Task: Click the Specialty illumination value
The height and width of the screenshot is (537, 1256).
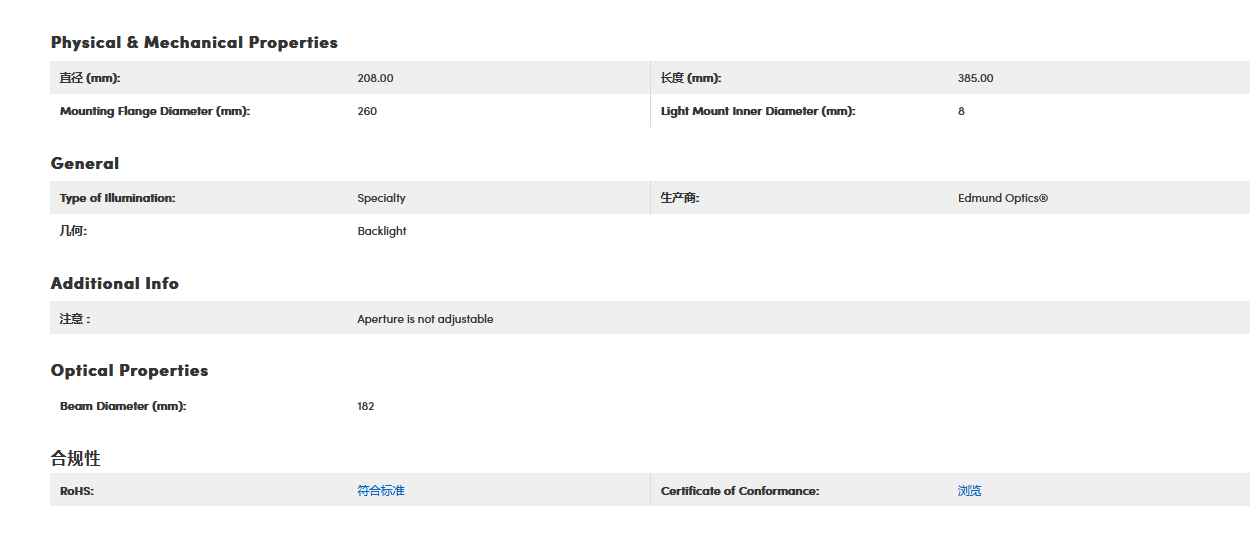Action: (381, 198)
